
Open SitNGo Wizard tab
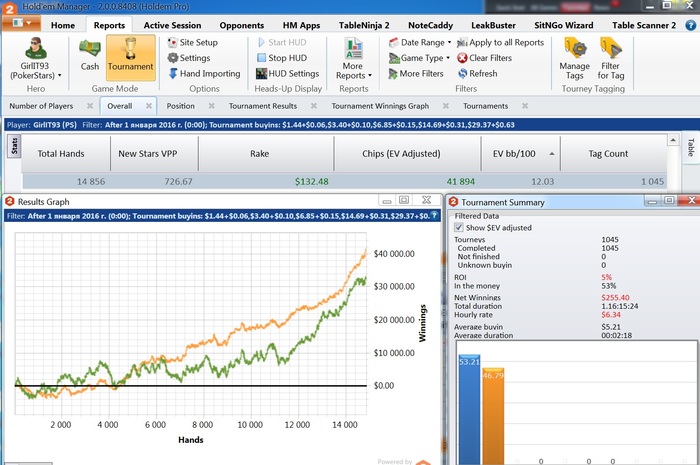563,25
